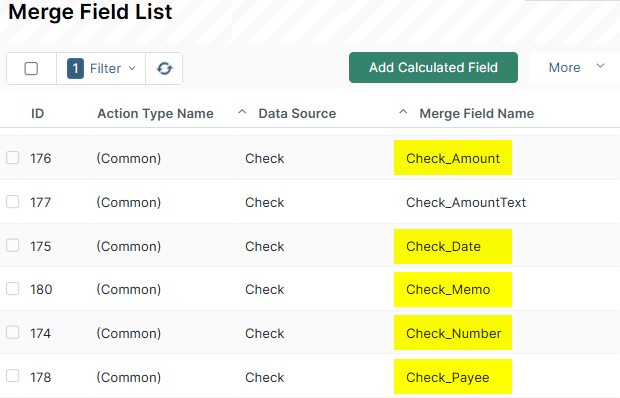
Task: Select the checkbox for row 175
Action: (13, 245)
